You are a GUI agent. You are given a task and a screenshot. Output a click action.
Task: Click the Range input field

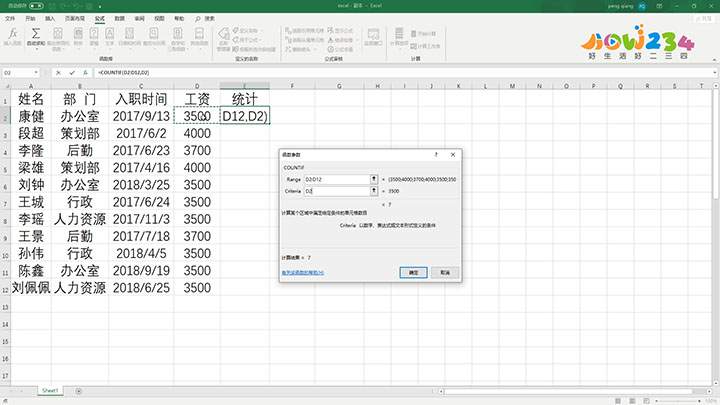click(337, 179)
